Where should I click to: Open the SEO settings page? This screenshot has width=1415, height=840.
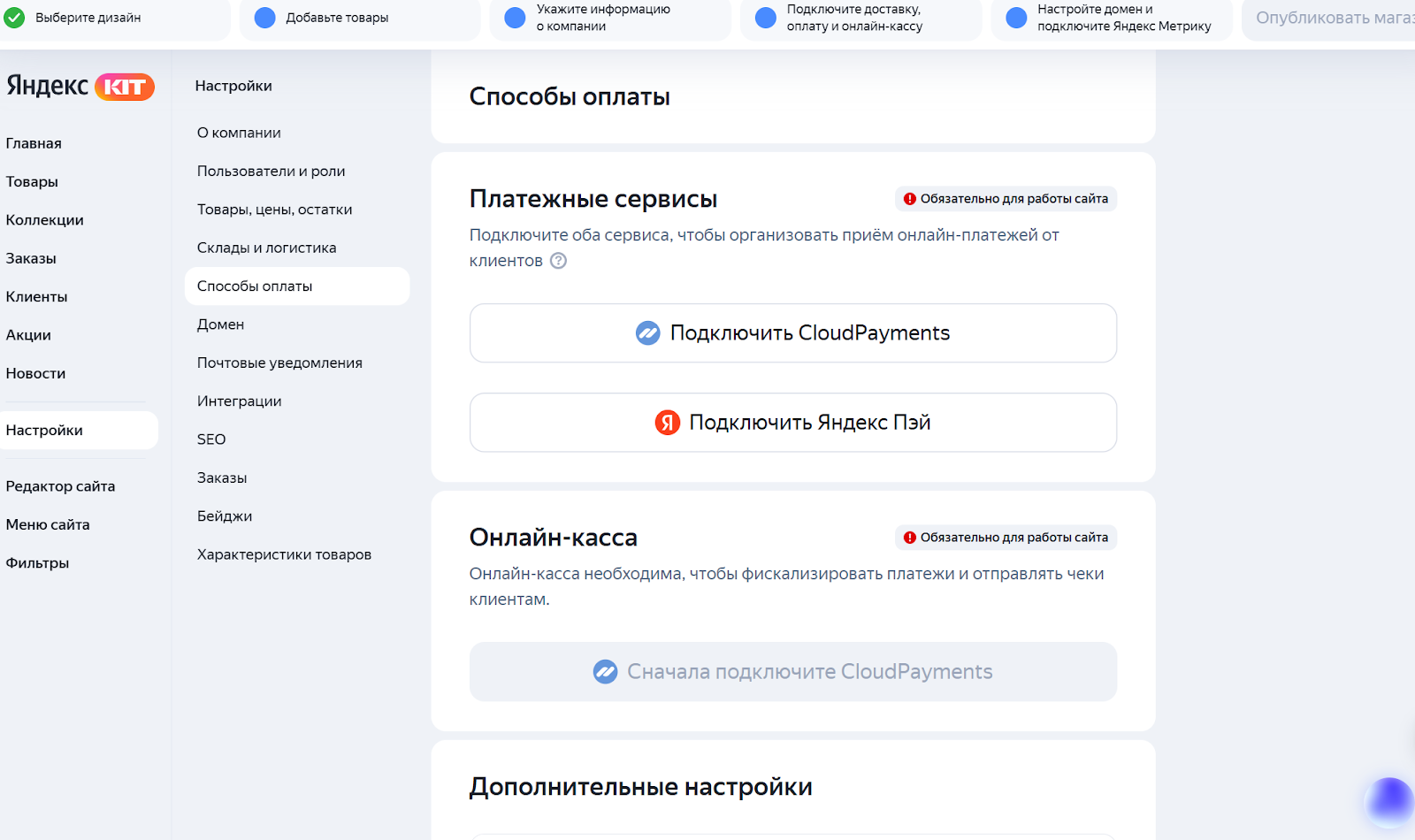211,439
